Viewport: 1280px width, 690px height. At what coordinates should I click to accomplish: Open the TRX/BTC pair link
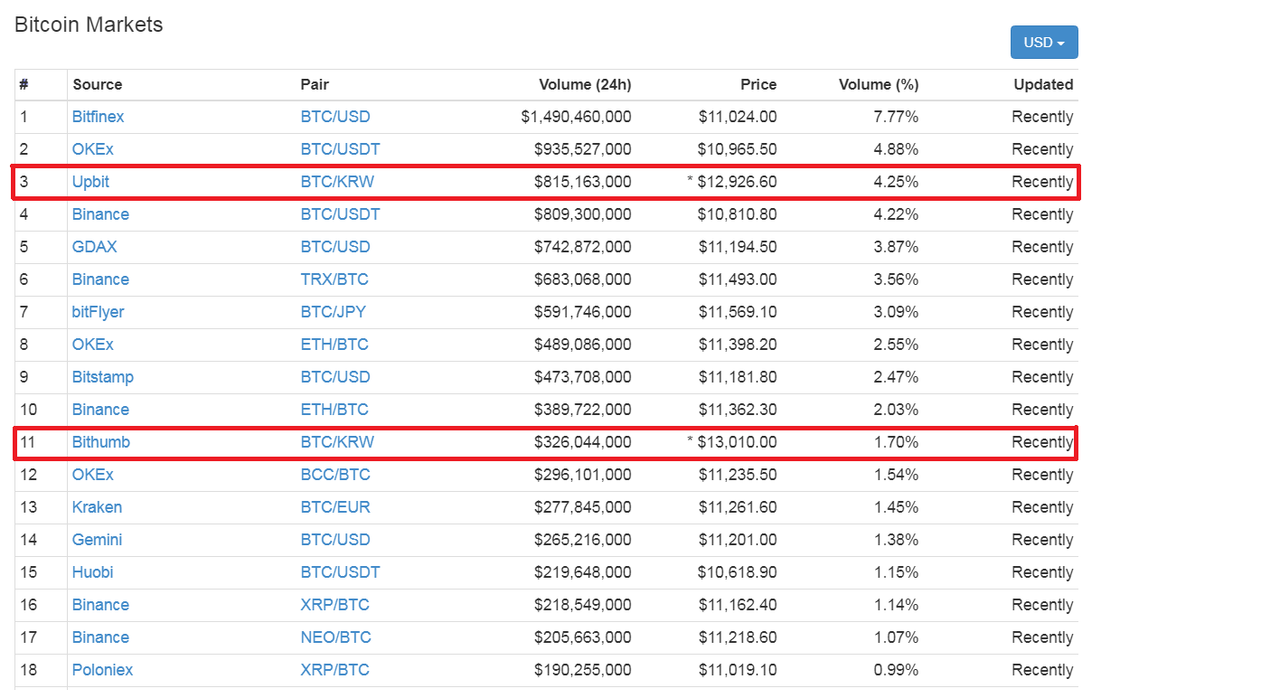(334, 279)
